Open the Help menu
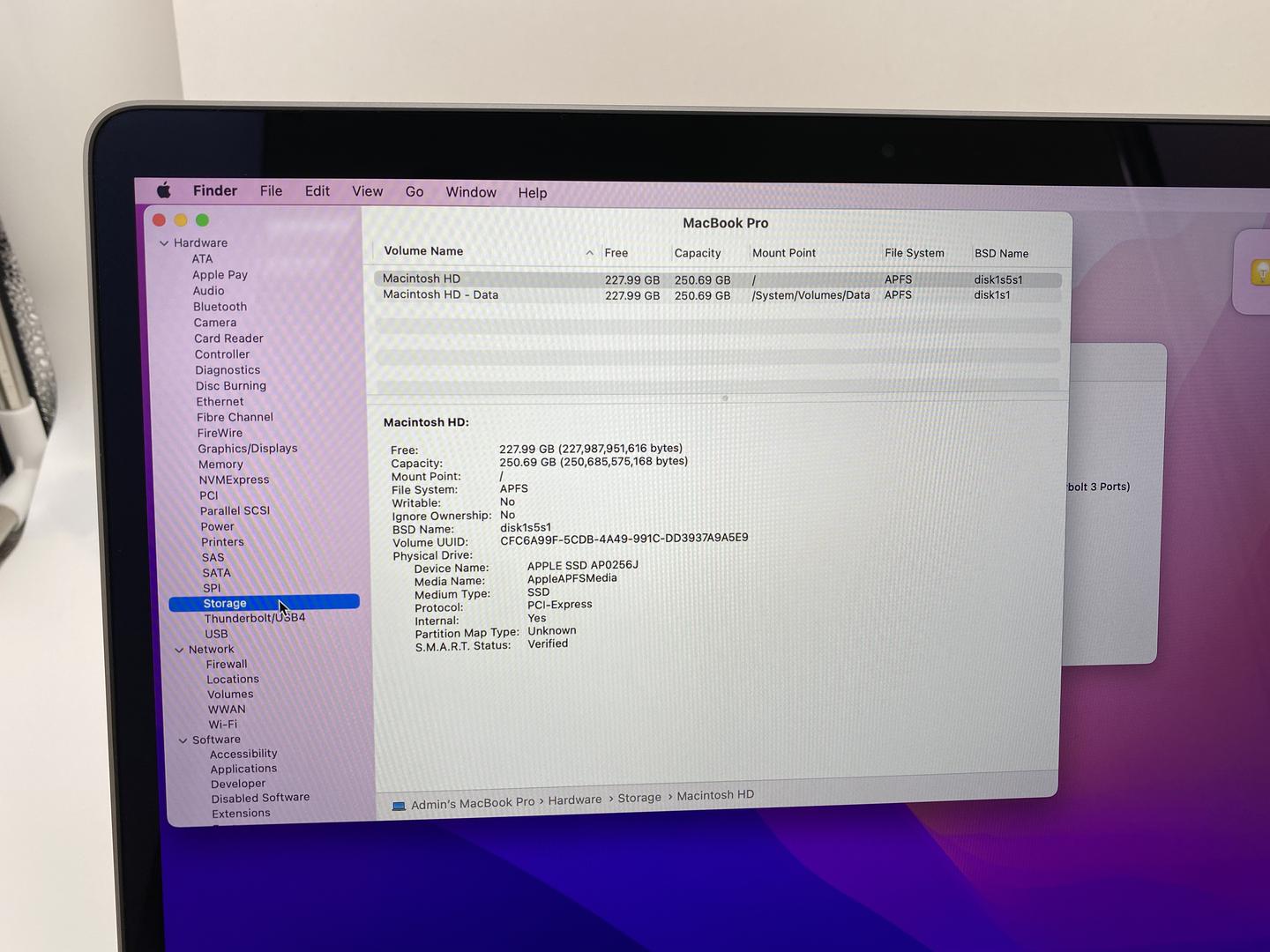Image resolution: width=1270 pixels, height=952 pixels. (x=533, y=192)
